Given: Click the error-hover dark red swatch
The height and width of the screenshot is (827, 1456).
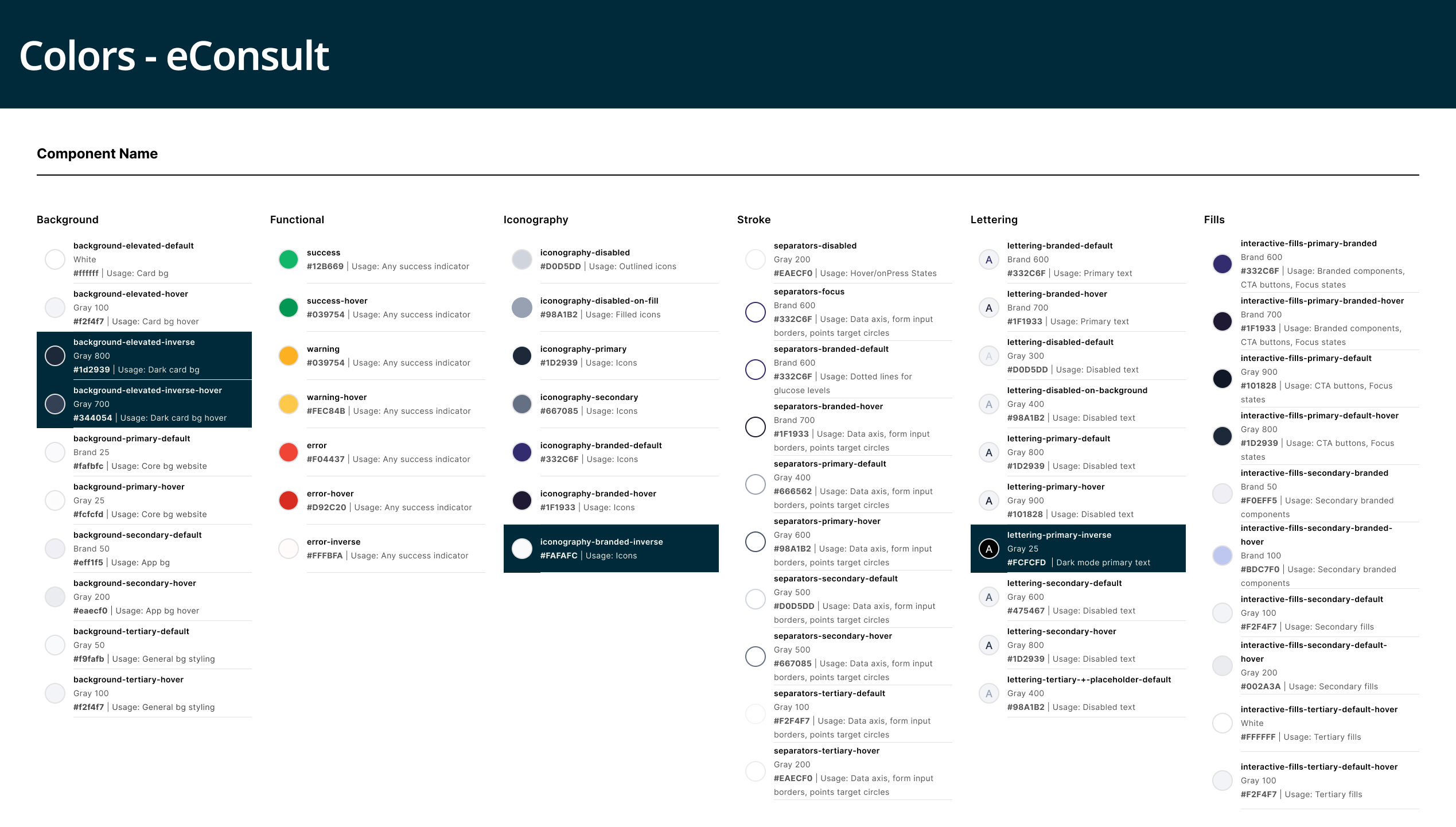Looking at the screenshot, I should [x=289, y=500].
